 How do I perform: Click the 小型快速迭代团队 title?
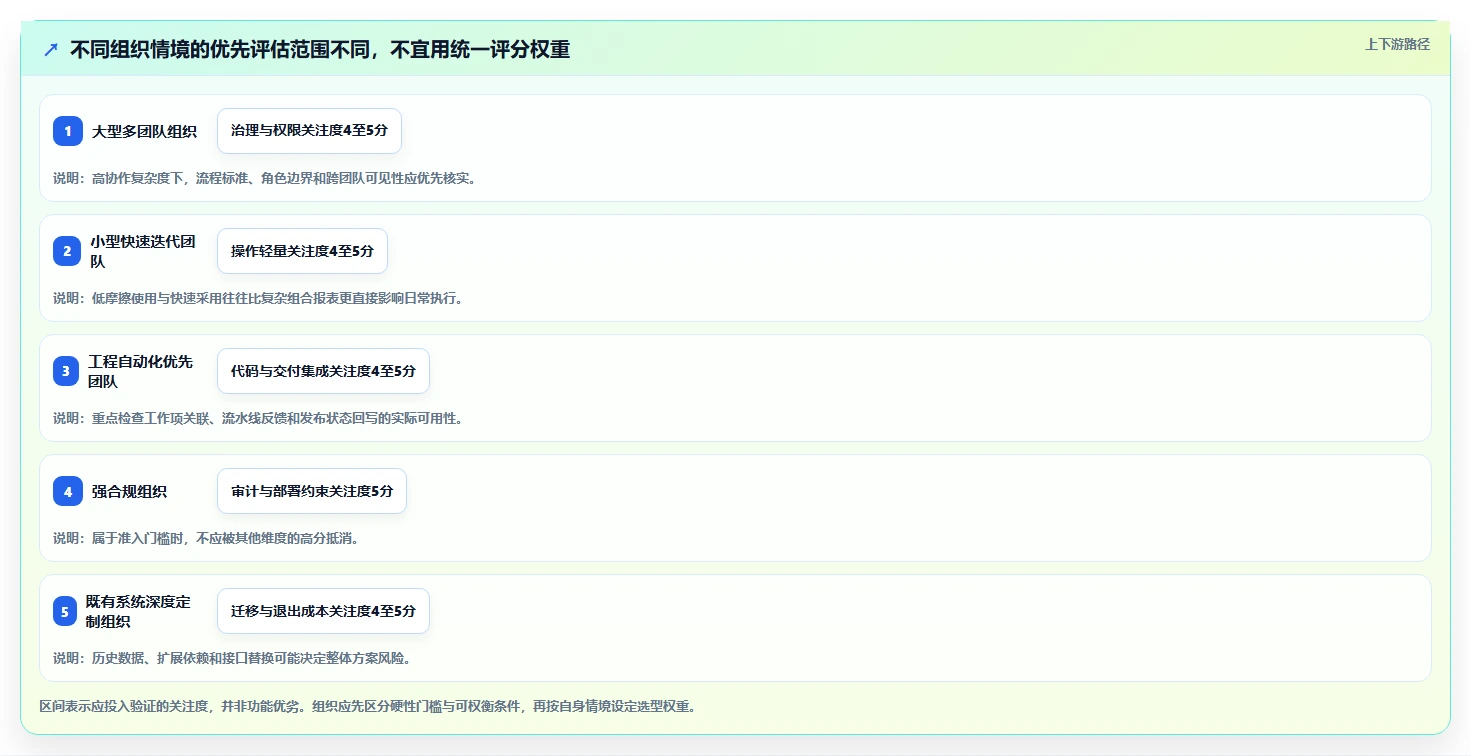coord(143,251)
